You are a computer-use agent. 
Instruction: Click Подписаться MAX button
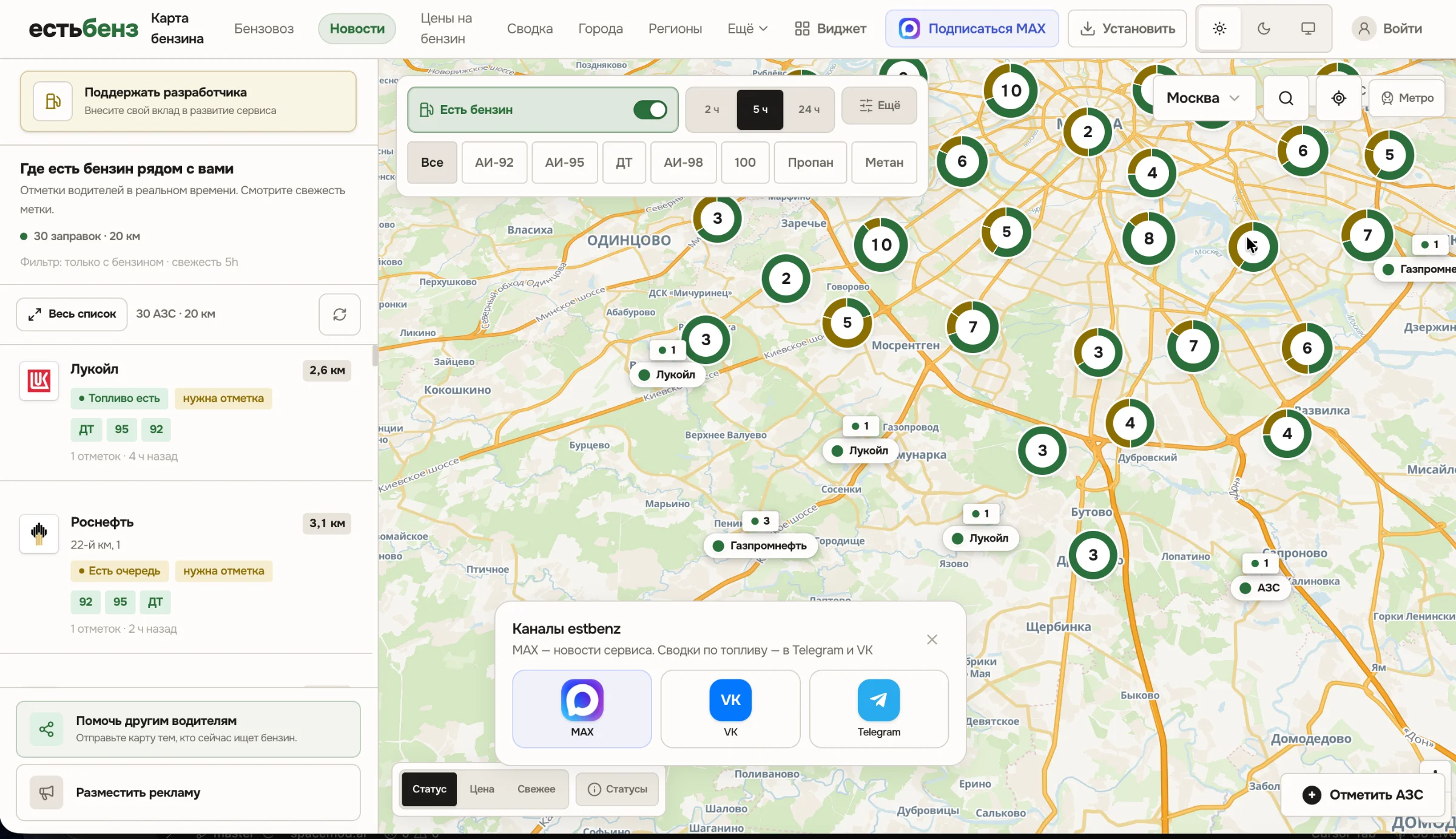click(x=972, y=29)
